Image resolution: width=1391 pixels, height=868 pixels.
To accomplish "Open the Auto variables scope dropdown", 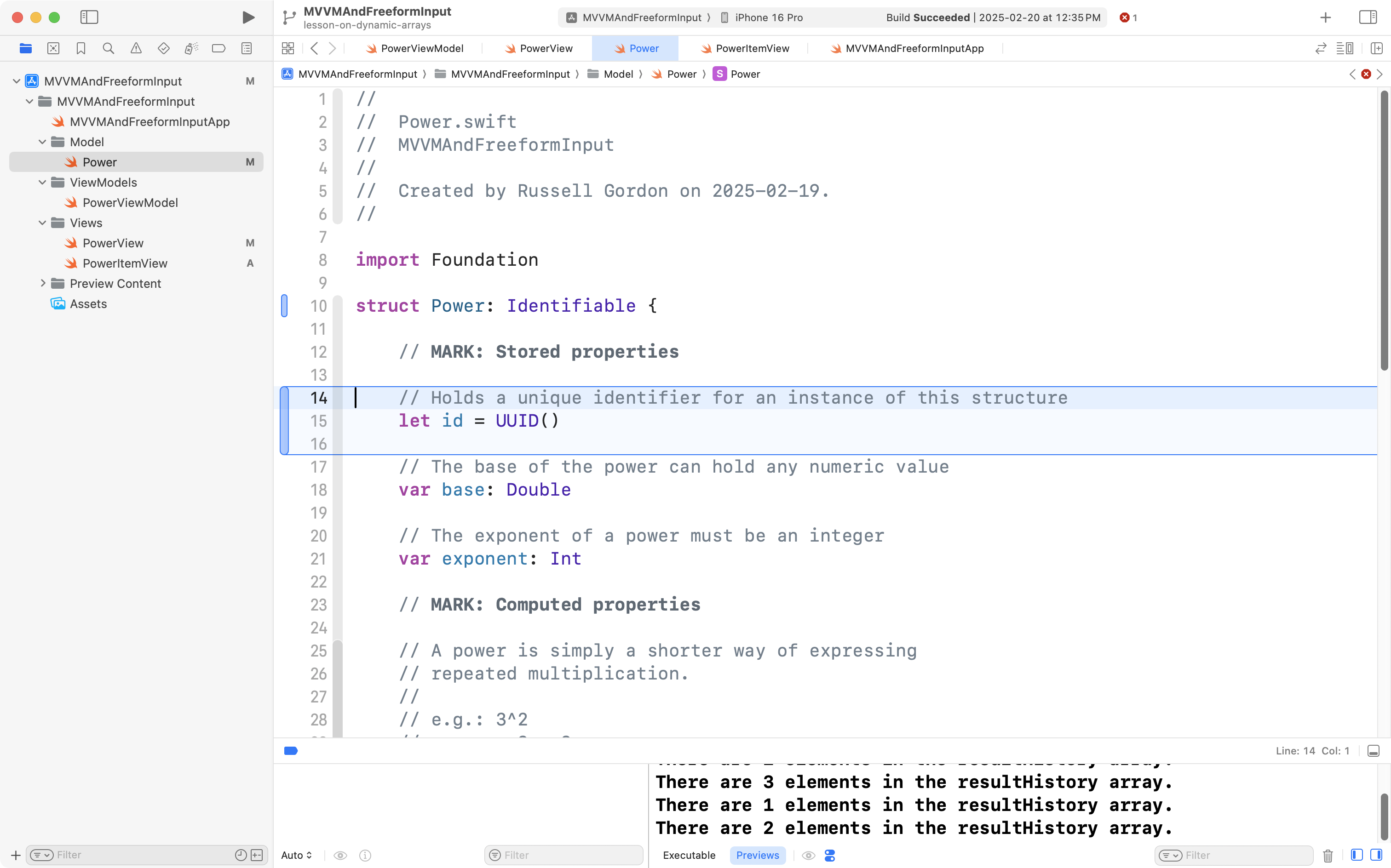I will pos(296,856).
